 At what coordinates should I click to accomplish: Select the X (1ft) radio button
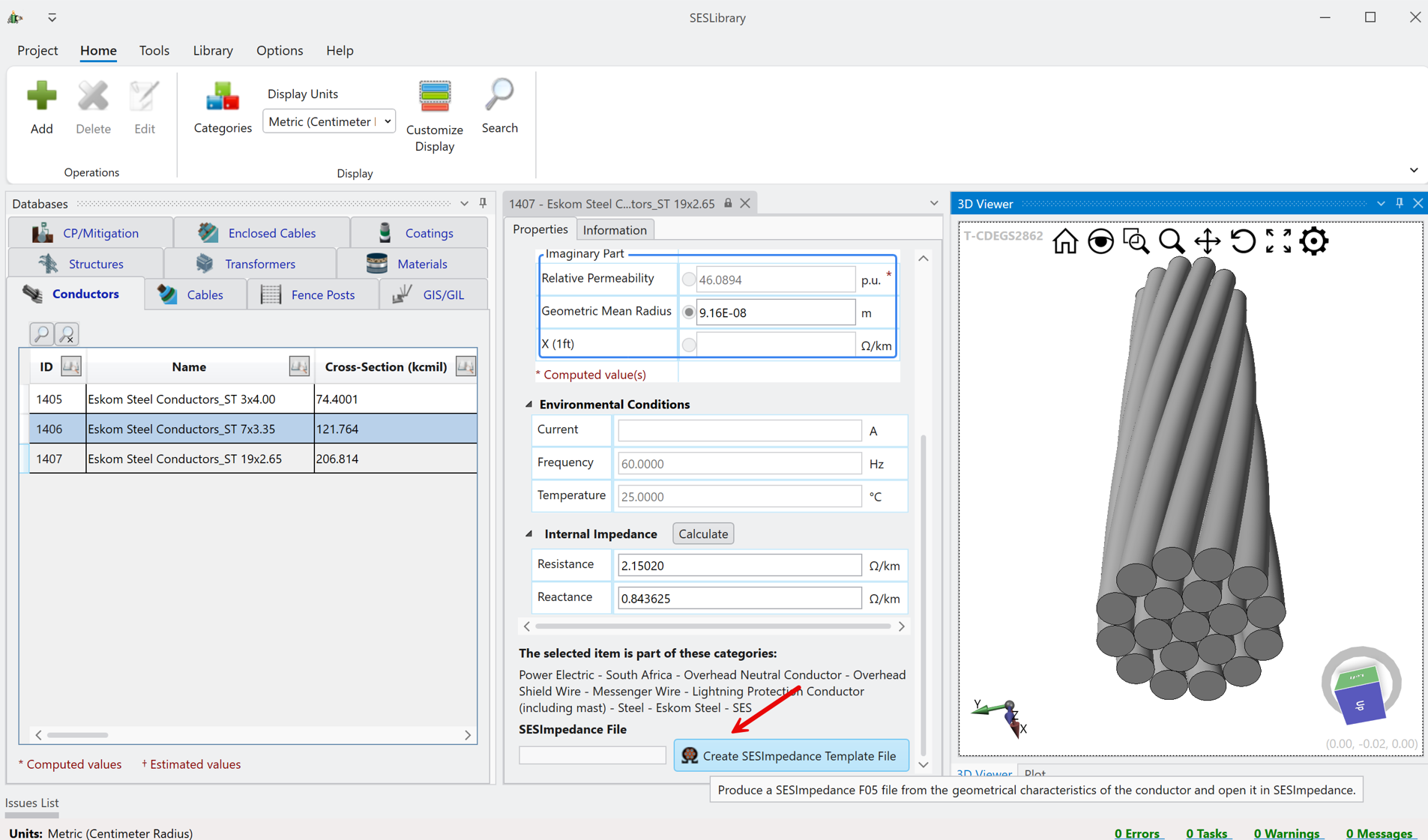(688, 345)
